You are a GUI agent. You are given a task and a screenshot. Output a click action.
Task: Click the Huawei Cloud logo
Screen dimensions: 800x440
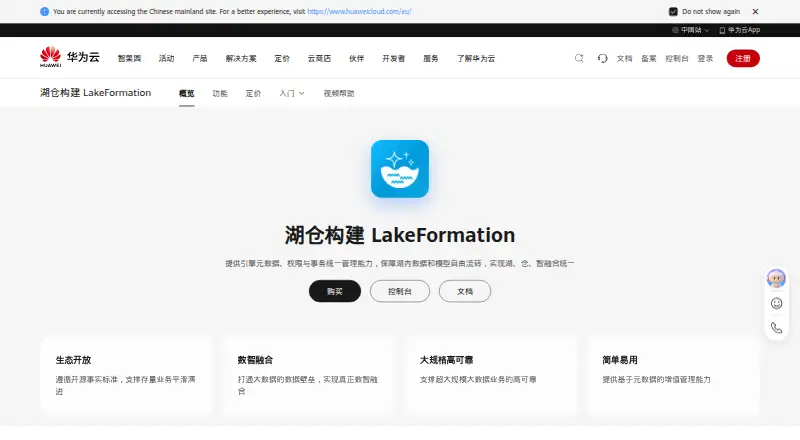[x=70, y=57]
